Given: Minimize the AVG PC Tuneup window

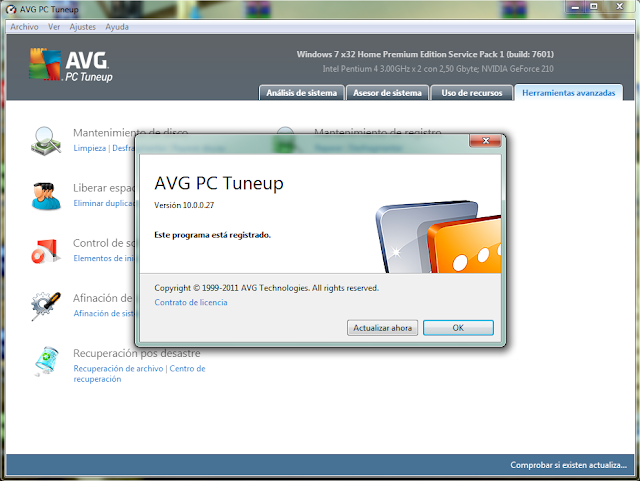Looking at the screenshot, I should 576,6.
